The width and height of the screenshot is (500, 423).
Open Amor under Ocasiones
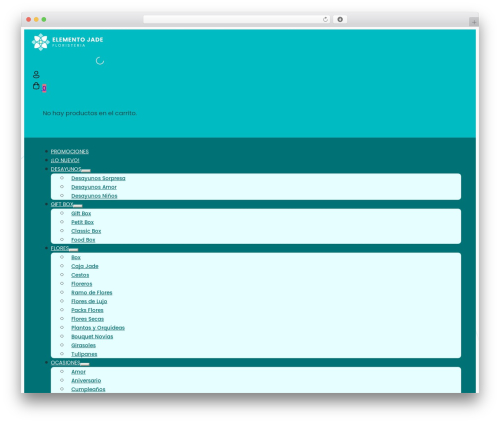78,372
